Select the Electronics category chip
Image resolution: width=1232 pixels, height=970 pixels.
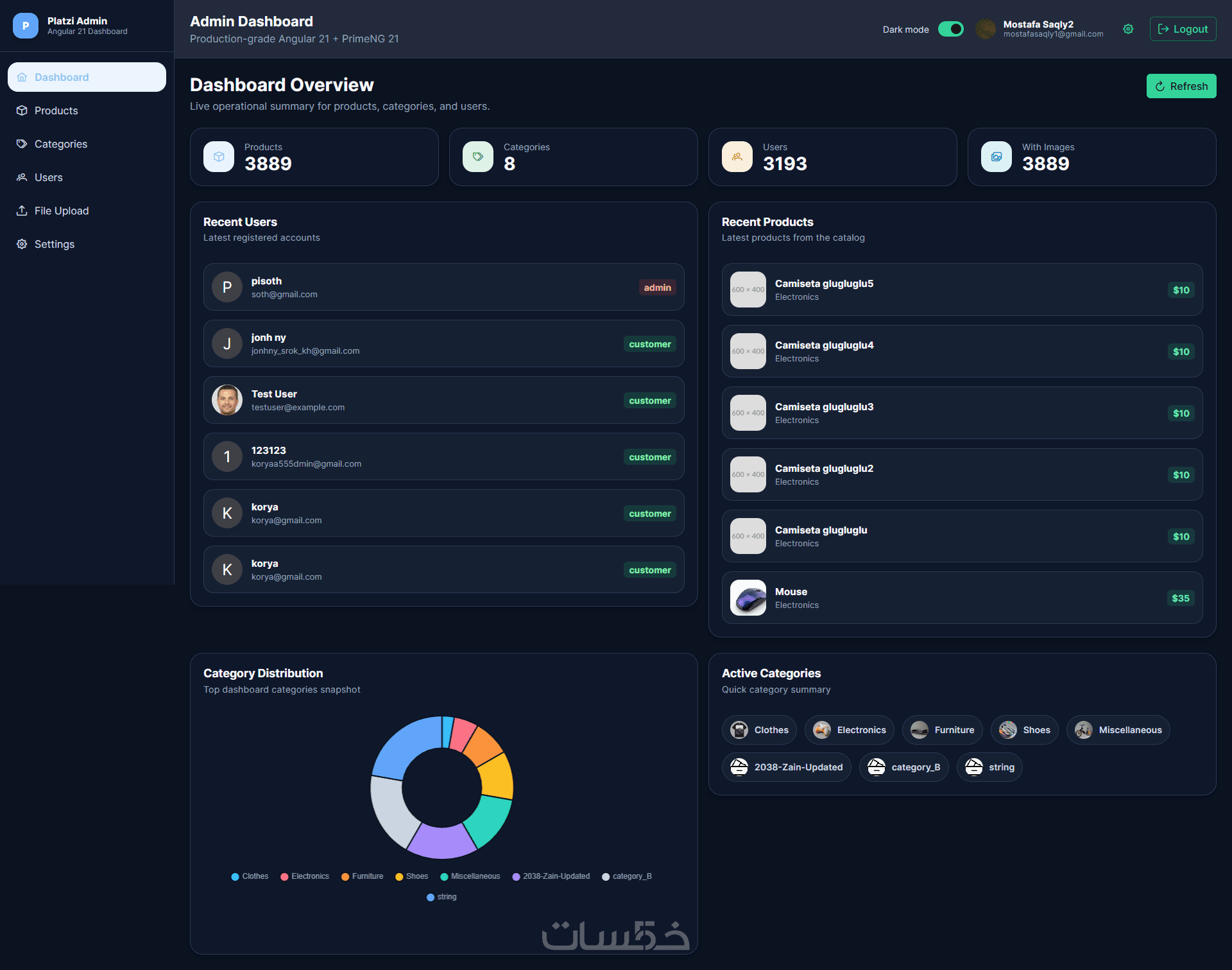coord(850,730)
